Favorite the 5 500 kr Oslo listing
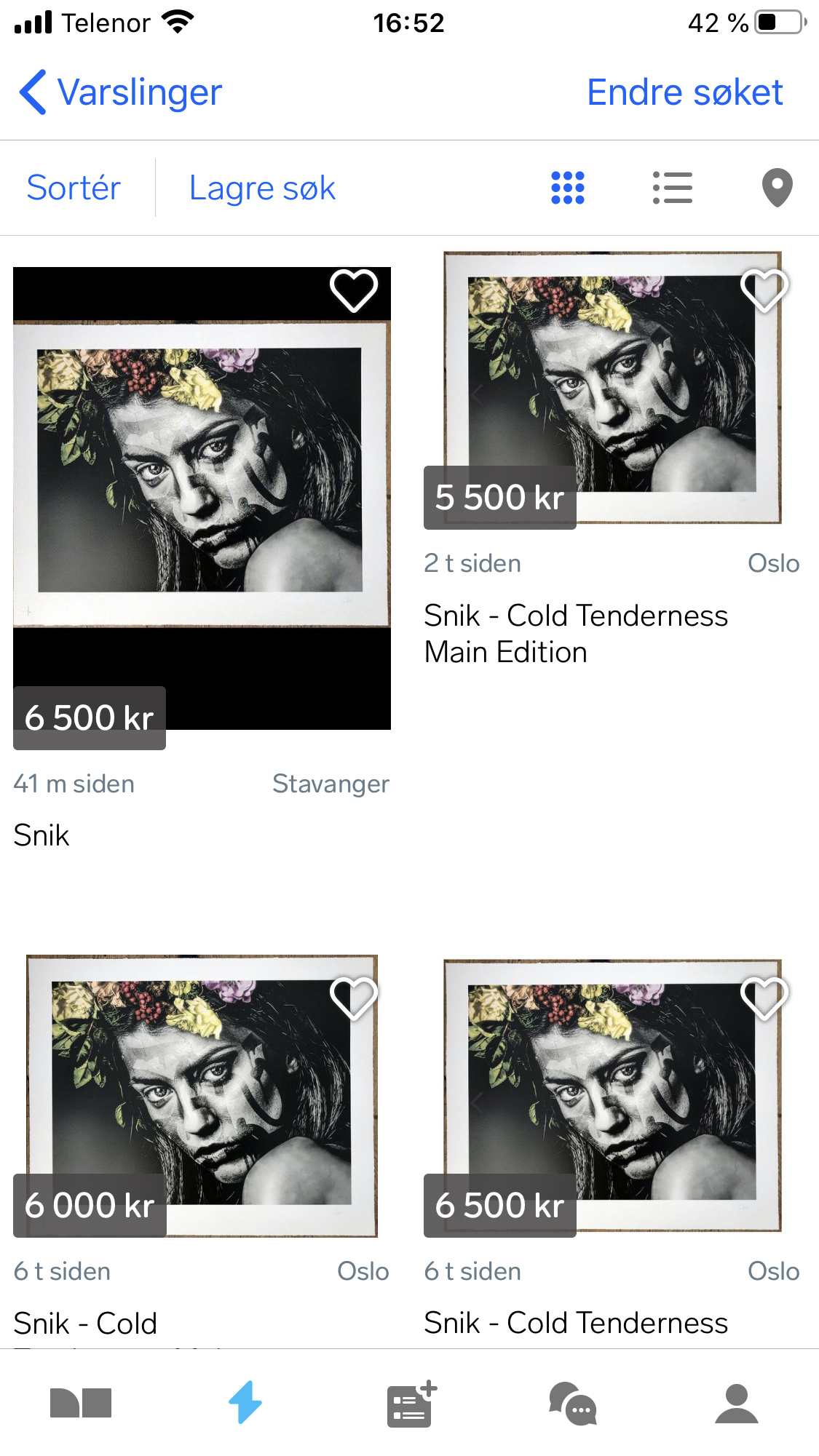 point(764,290)
